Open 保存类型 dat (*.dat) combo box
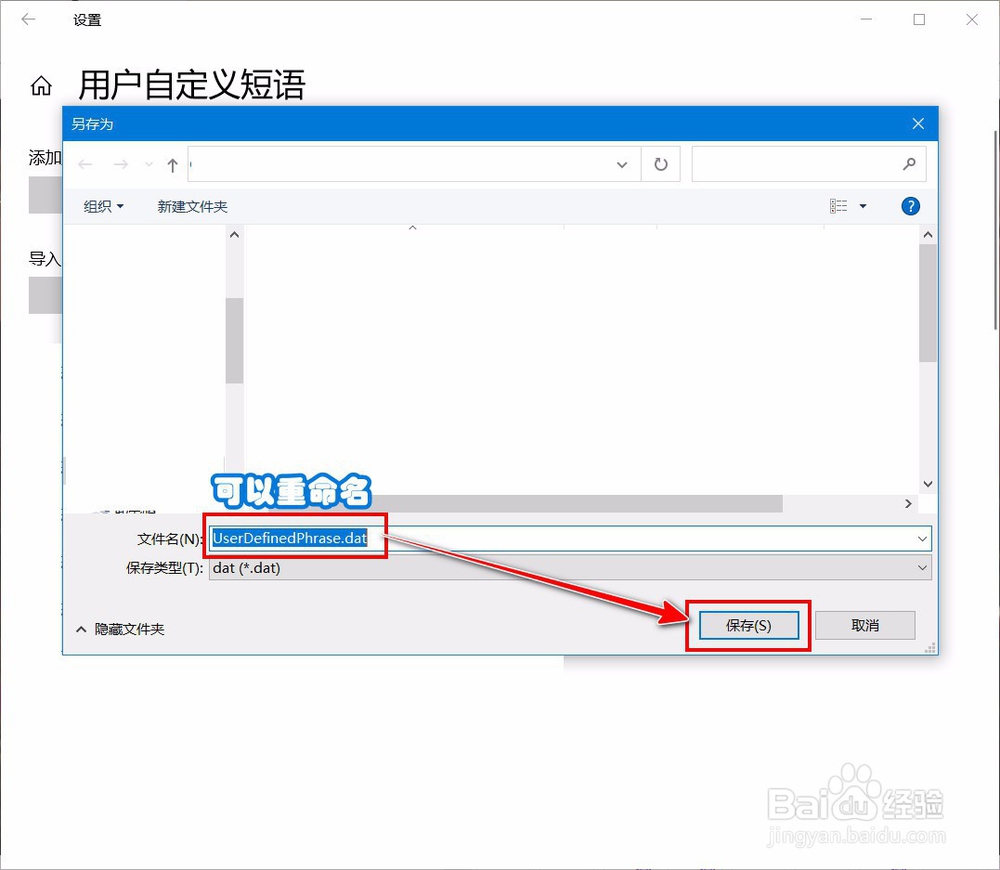The image size is (1000, 870). pyautogui.click(x=570, y=568)
